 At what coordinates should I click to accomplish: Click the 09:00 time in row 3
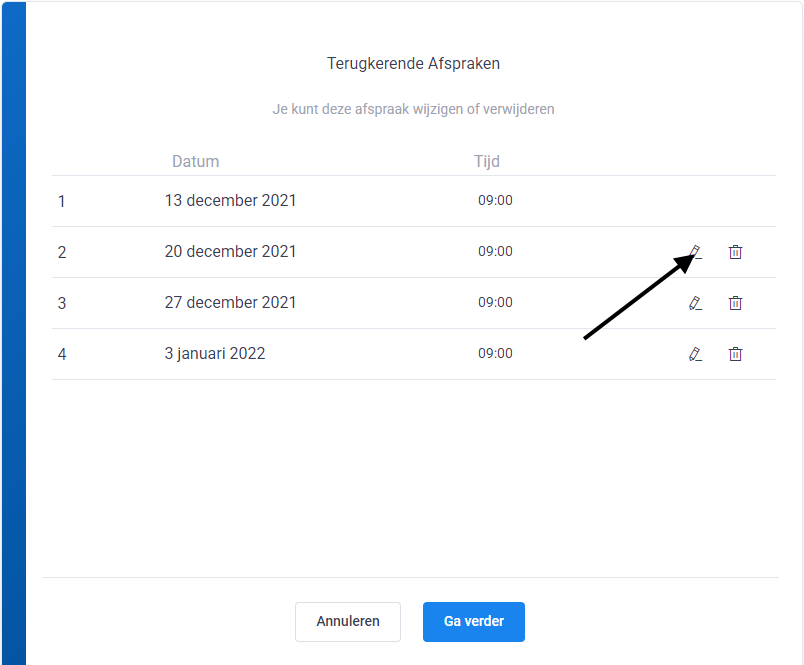(495, 303)
